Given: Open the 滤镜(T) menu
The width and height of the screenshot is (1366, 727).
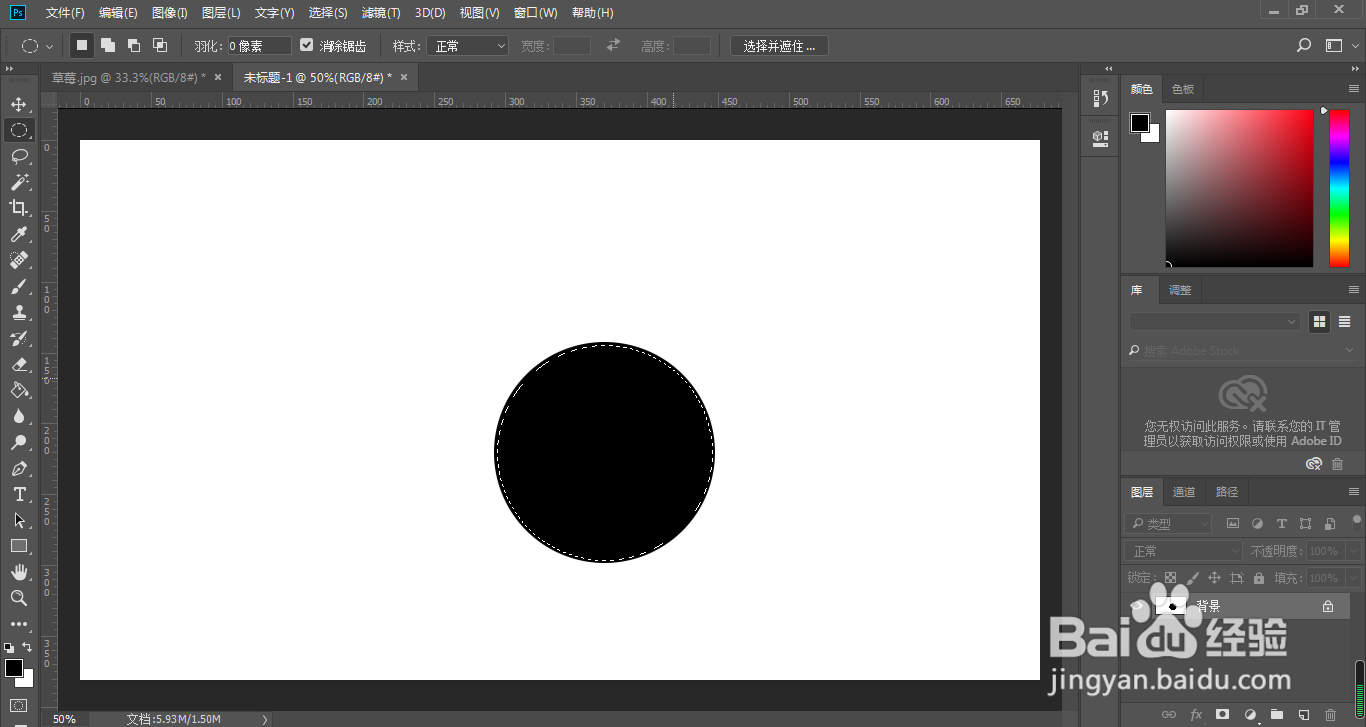Looking at the screenshot, I should pos(381,13).
